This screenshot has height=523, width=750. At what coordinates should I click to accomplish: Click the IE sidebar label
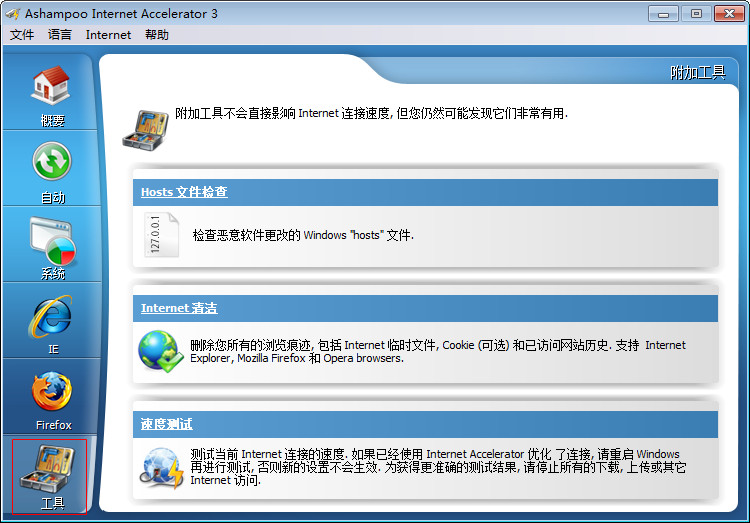(x=53, y=349)
